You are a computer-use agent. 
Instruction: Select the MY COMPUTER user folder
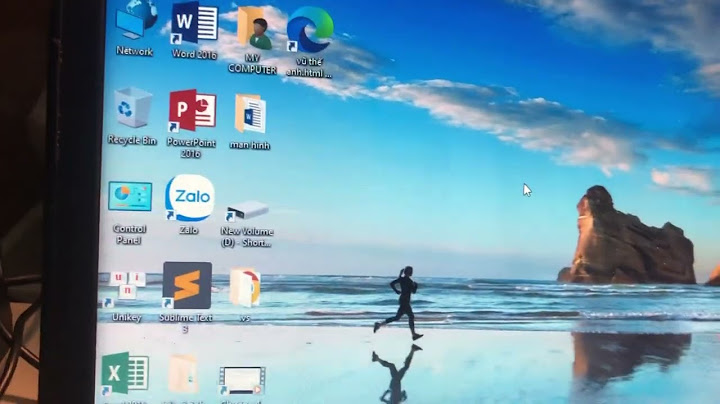tap(254, 28)
